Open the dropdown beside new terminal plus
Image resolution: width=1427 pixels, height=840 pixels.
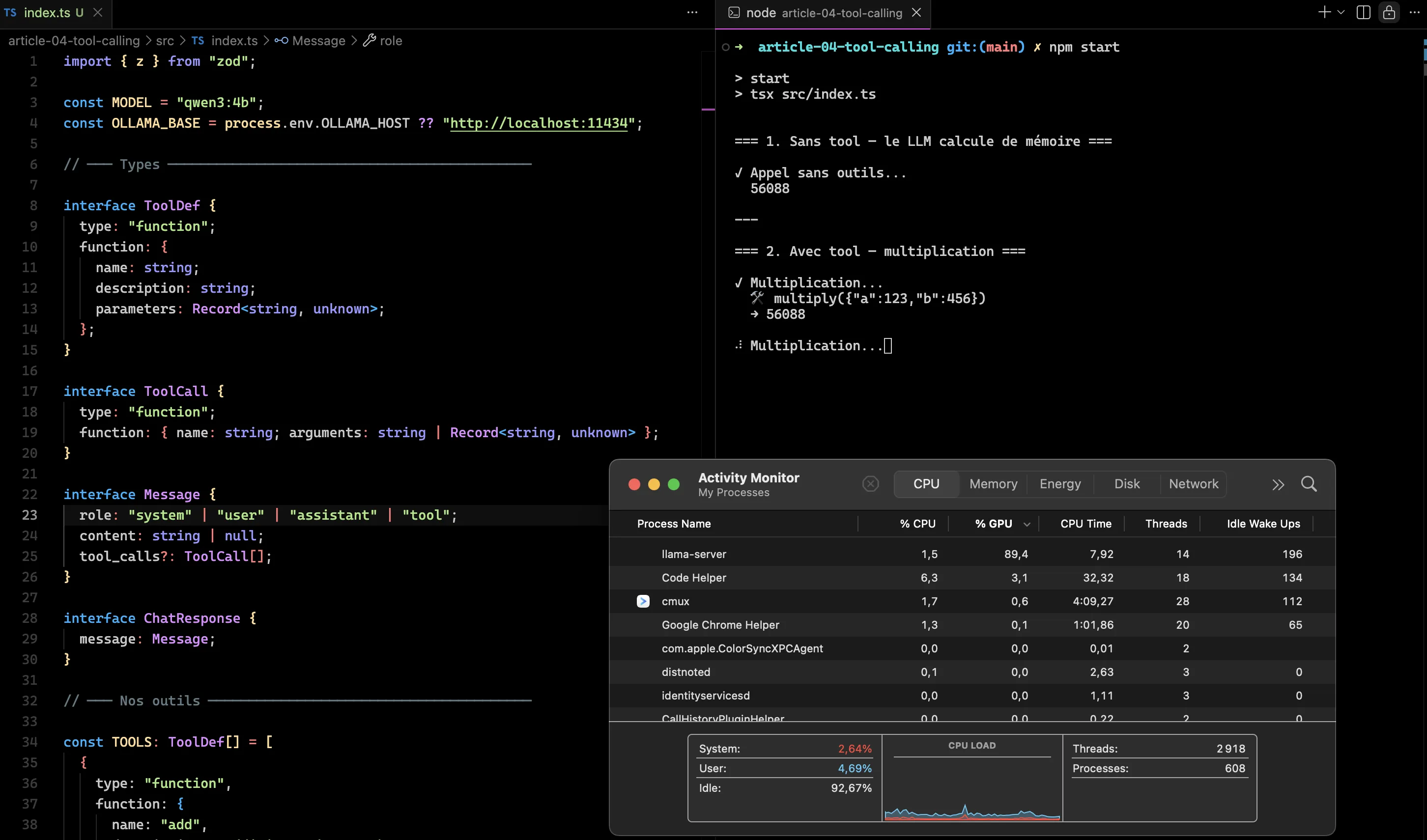[1341, 12]
